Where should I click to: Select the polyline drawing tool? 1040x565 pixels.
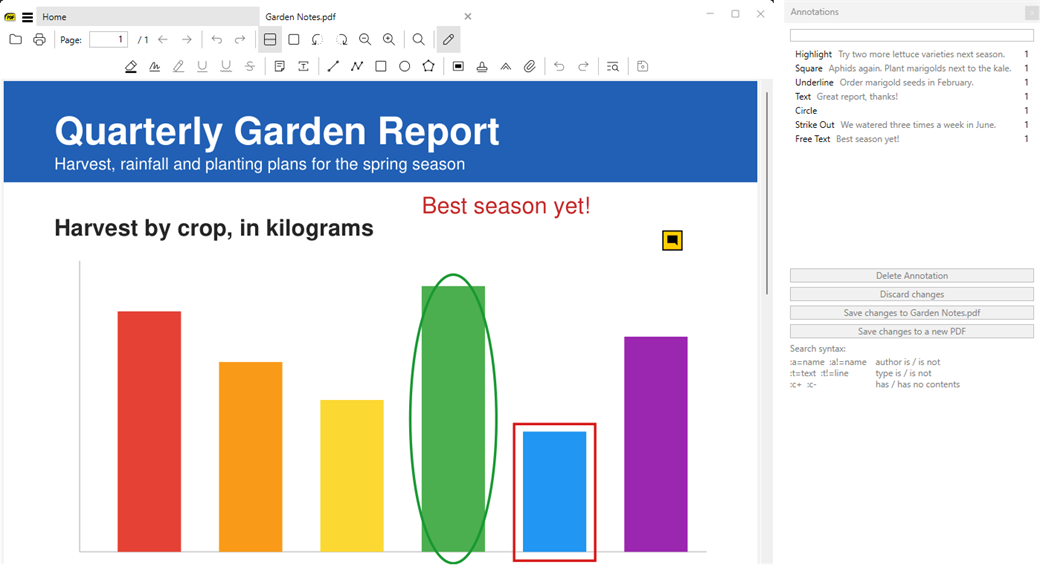357,66
